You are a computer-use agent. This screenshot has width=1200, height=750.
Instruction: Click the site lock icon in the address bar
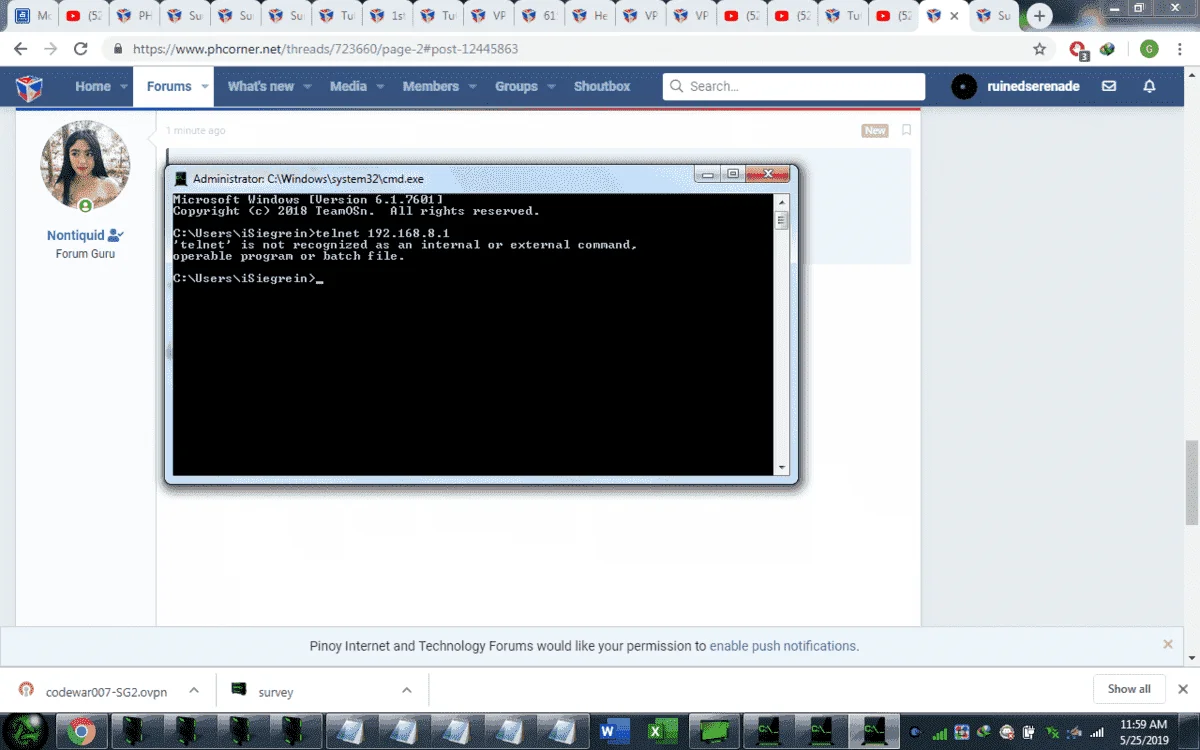coord(117,49)
